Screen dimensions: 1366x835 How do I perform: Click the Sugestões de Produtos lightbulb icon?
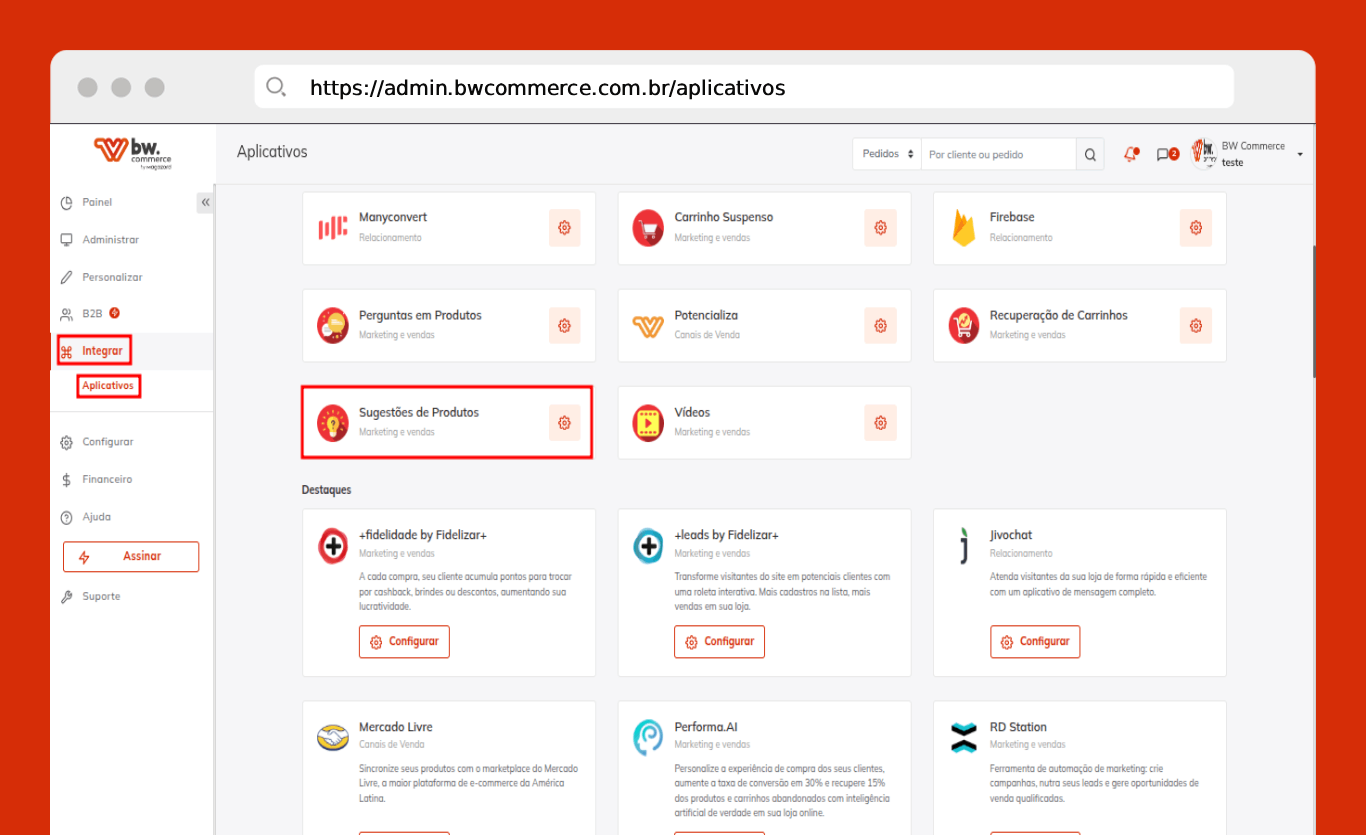click(x=333, y=423)
